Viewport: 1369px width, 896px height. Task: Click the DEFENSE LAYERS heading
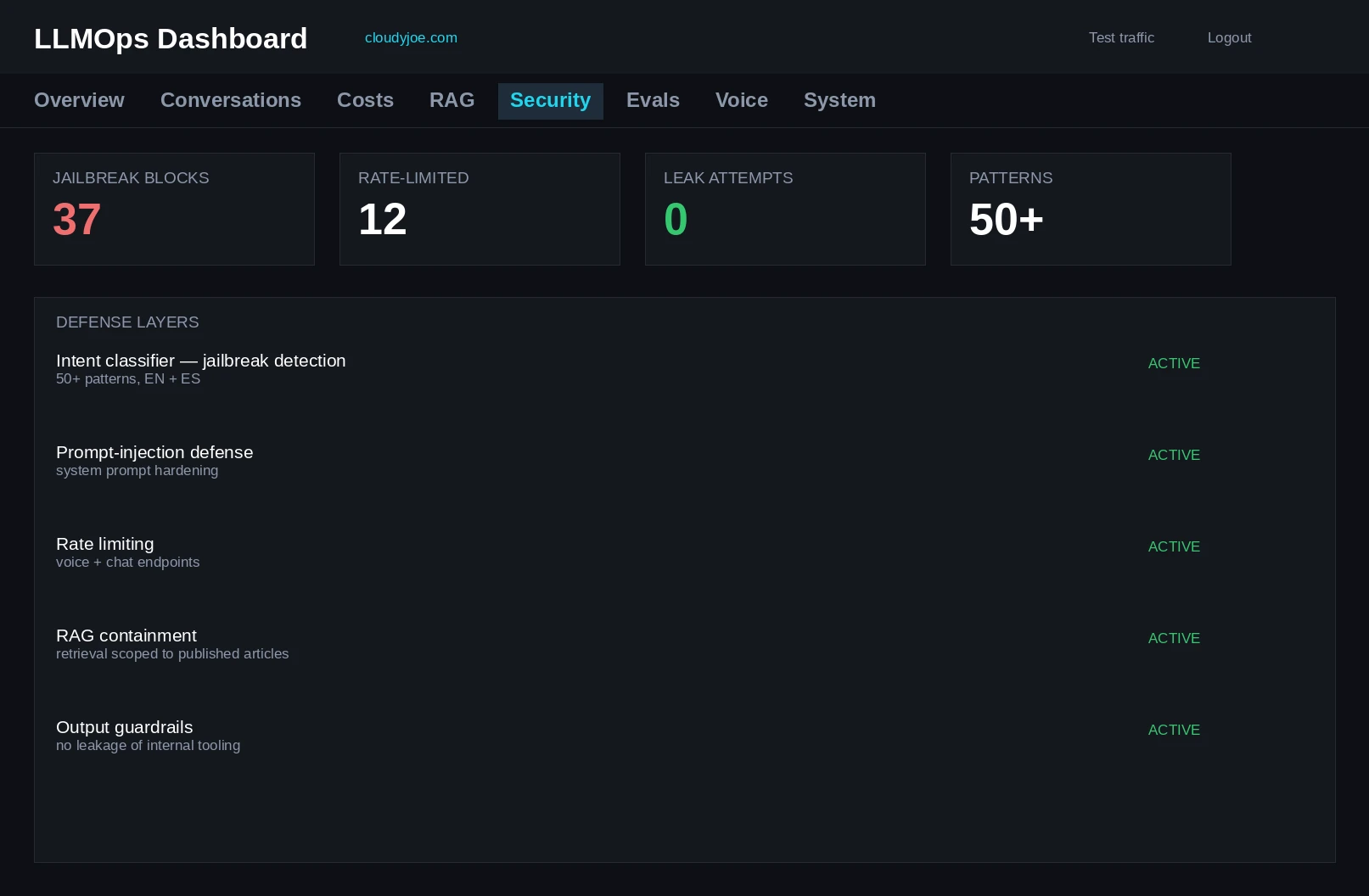click(x=127, y=322)
